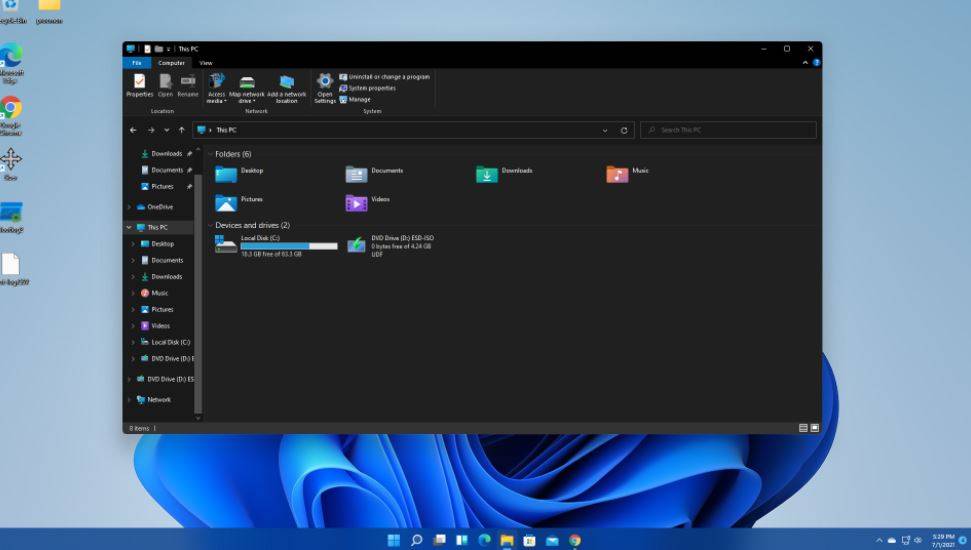Image resolution: width=971 pixels, height=550 pixels.
Task: Select OneDrive in navigation pane
Action: click(x=155, y=207)
